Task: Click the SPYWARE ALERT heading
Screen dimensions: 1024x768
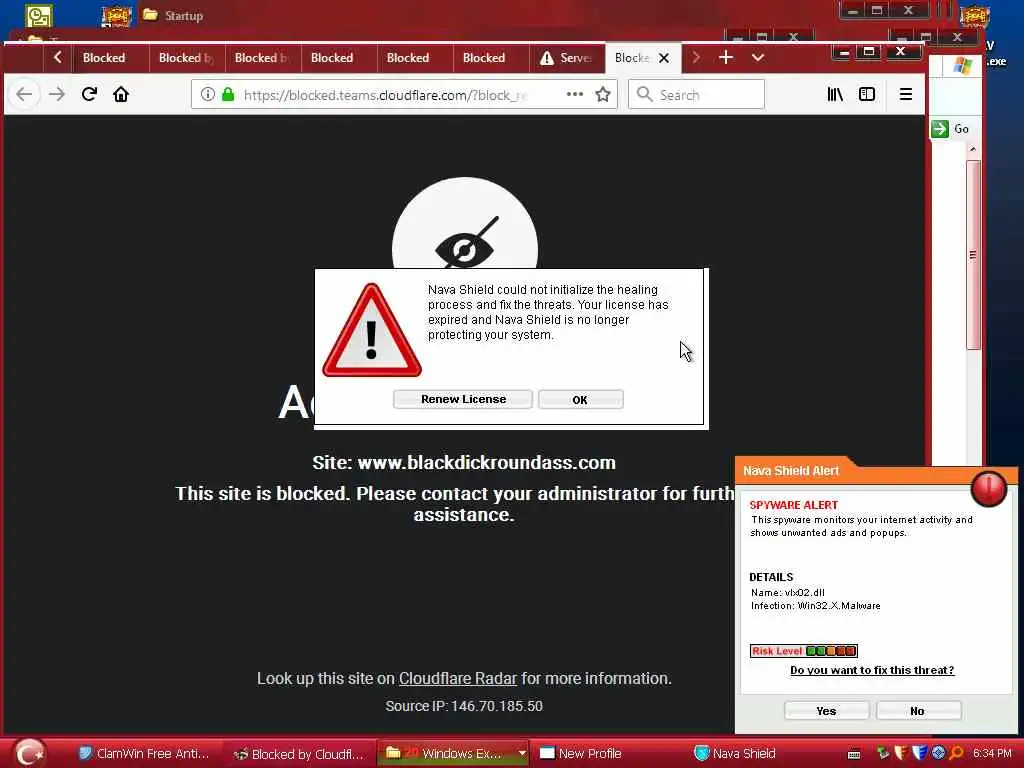Action: 793,505
